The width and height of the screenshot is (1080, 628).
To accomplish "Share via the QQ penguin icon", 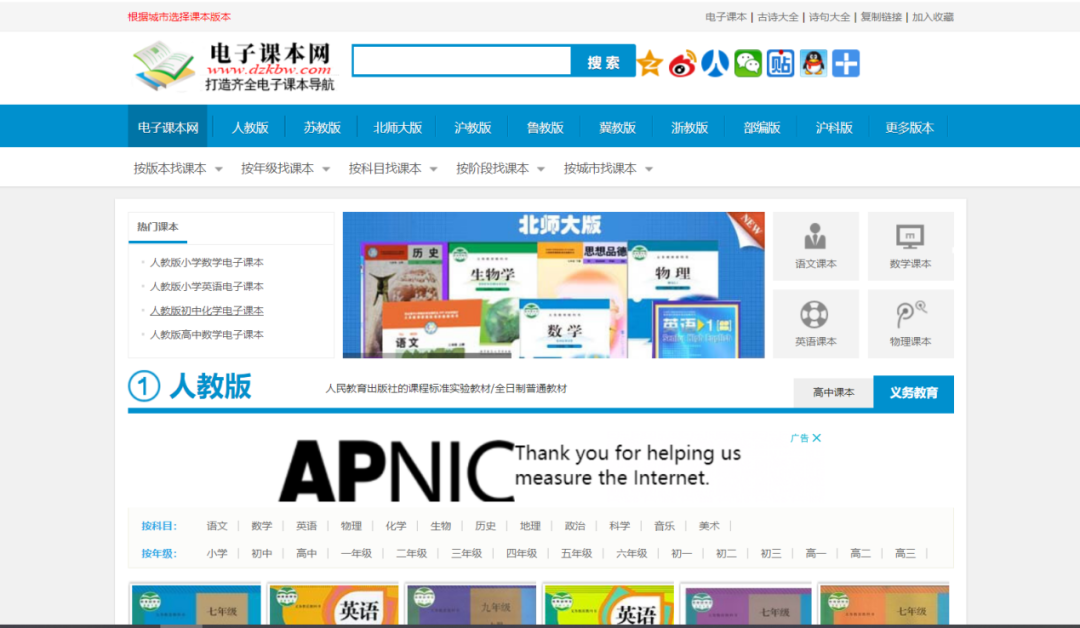I will [812, 62].
